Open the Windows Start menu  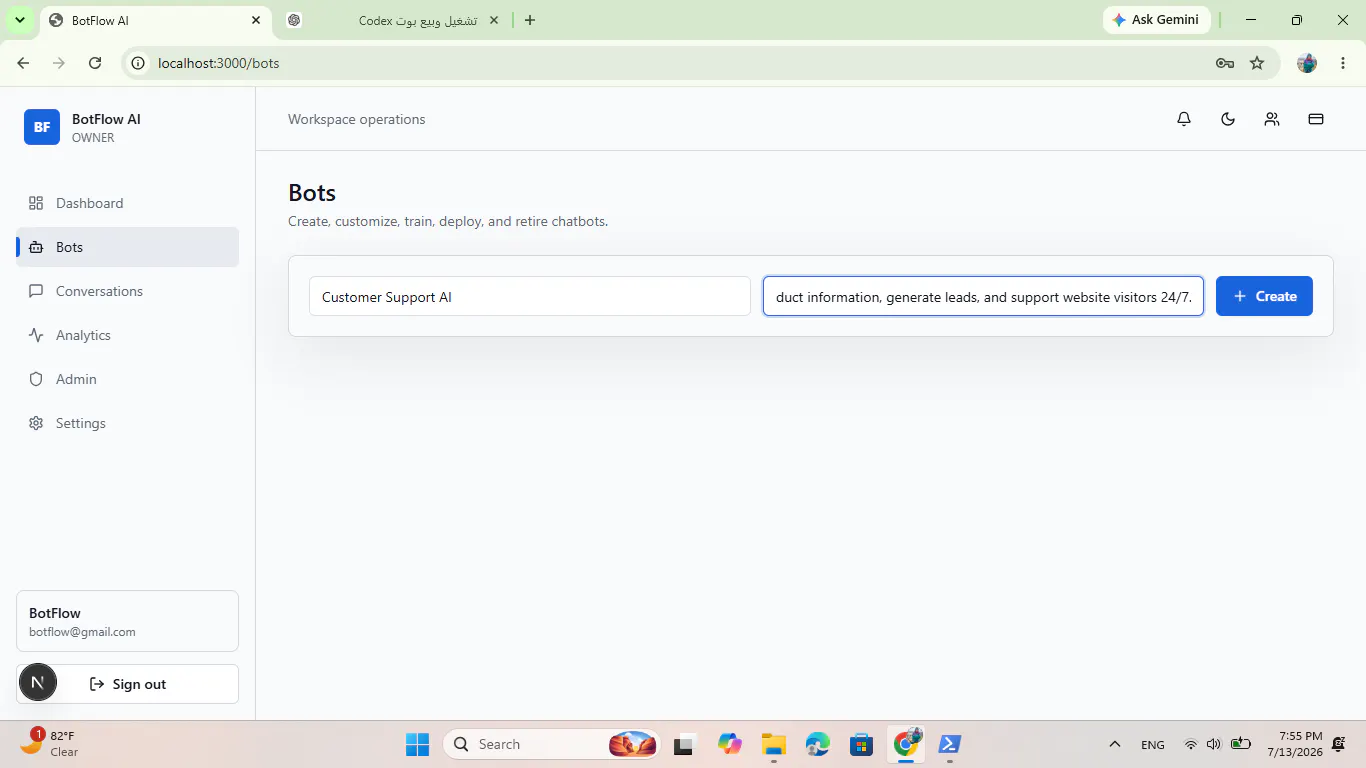417,744
